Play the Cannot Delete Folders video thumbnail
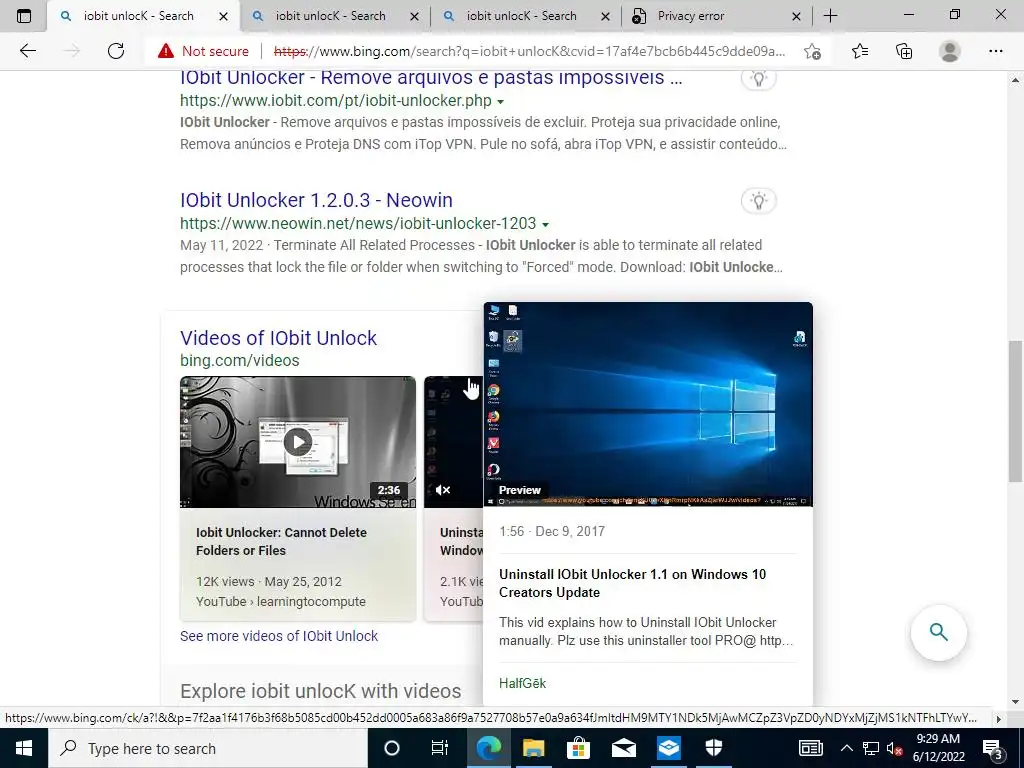 pyautogui.click(x=298, y=442)
